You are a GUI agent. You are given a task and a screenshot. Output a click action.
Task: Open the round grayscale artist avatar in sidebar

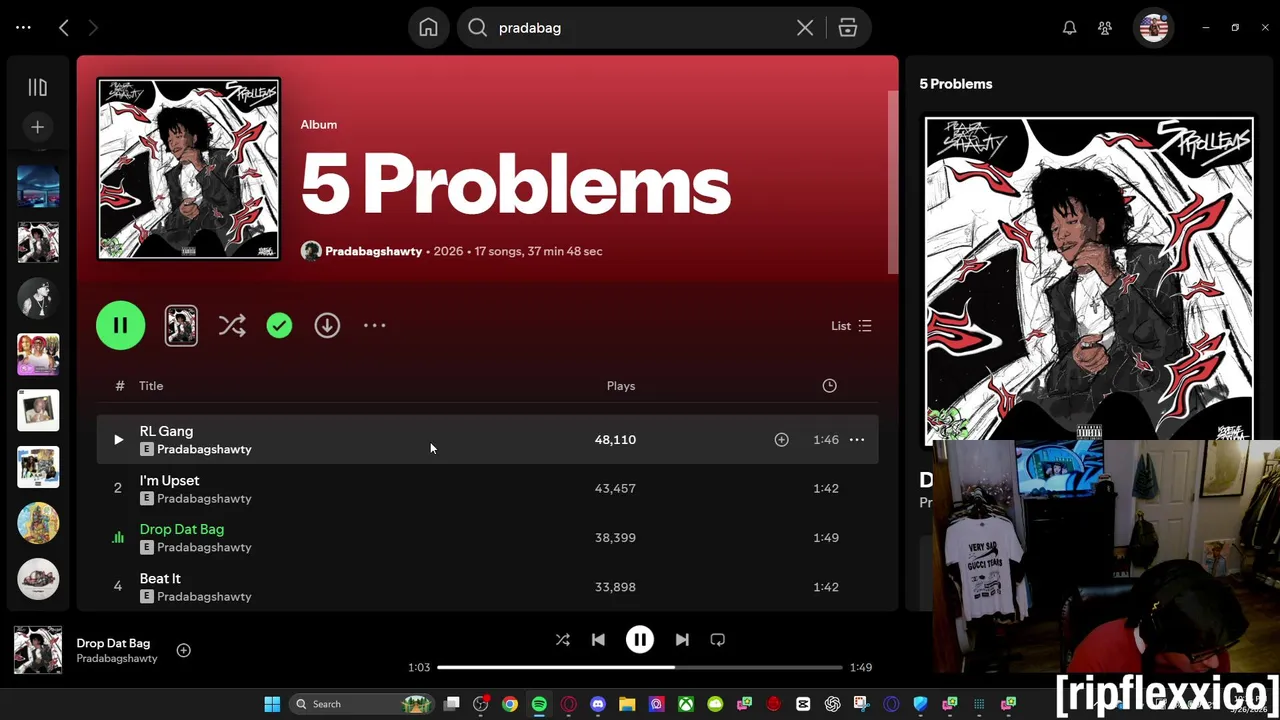(x=38, y=298)
